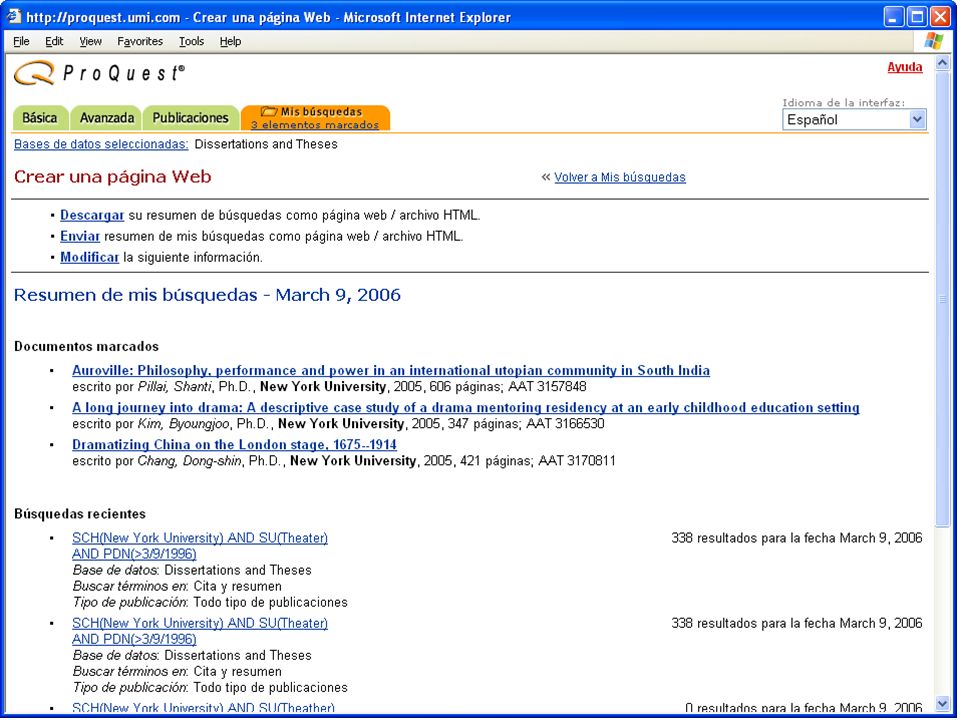Switch to the Básica search tab
This screenshot has height=720, width=960.
coord(40,118)
